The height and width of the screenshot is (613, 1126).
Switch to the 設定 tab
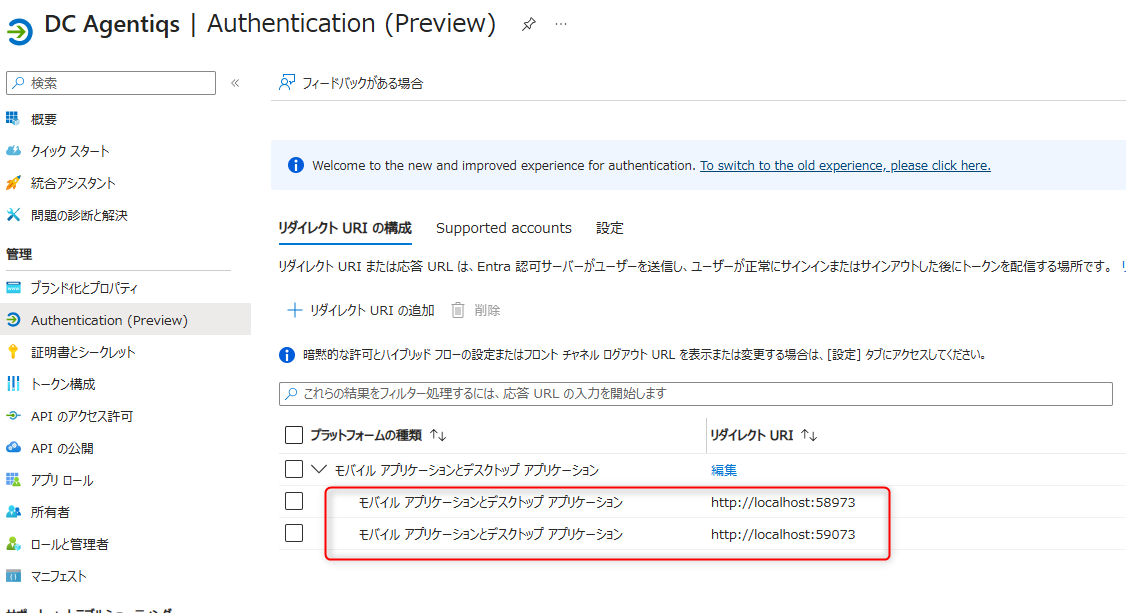(x=610, y=228)
